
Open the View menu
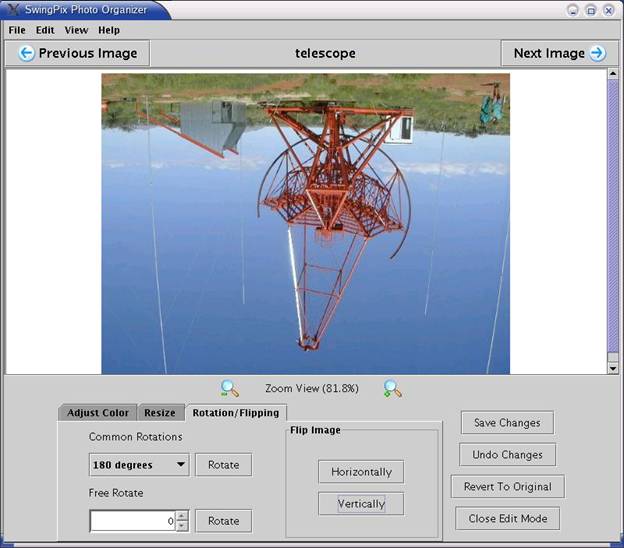pos(76,30)
